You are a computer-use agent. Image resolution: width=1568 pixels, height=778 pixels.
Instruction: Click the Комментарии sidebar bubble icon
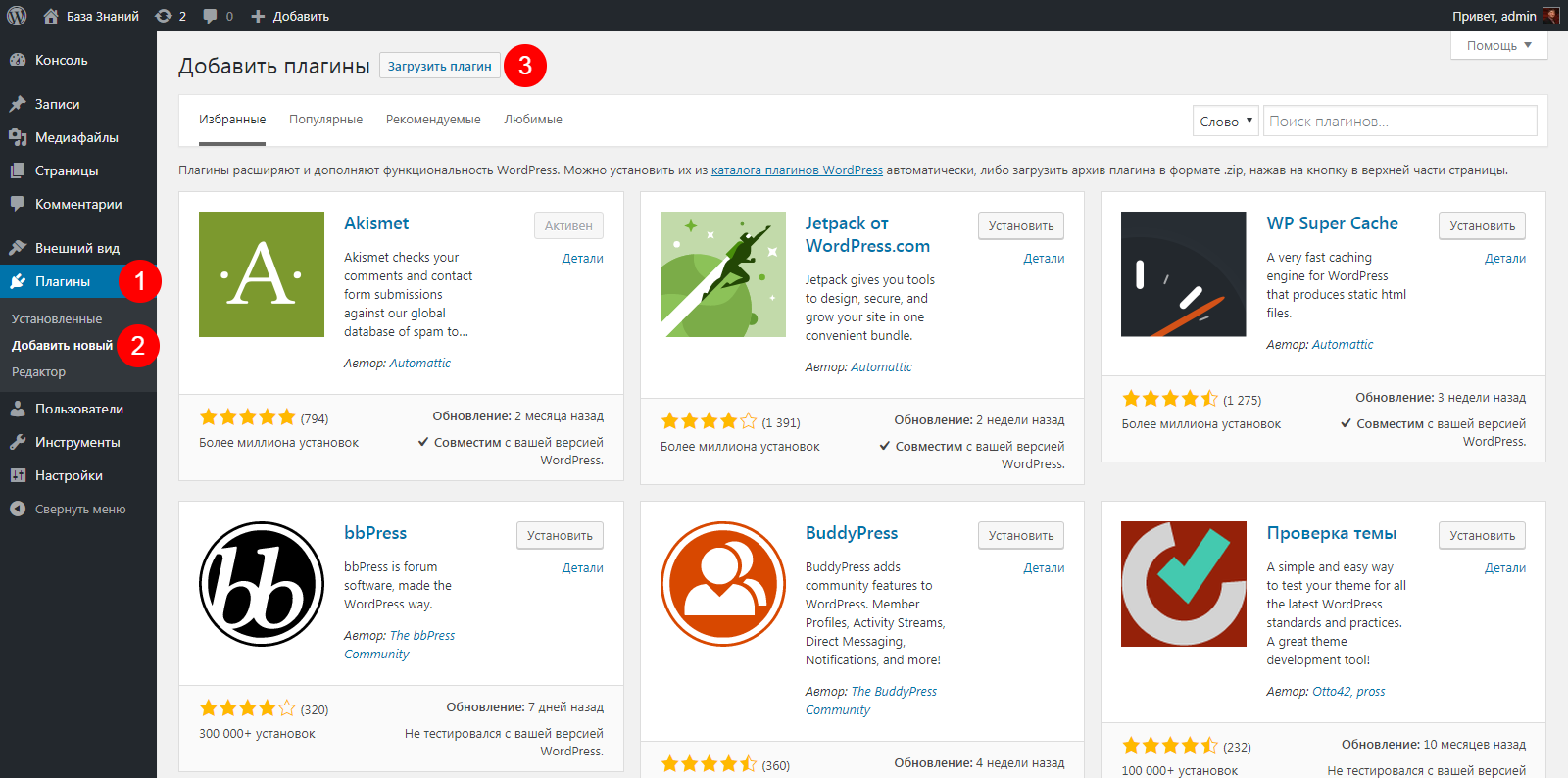[18, 204]
